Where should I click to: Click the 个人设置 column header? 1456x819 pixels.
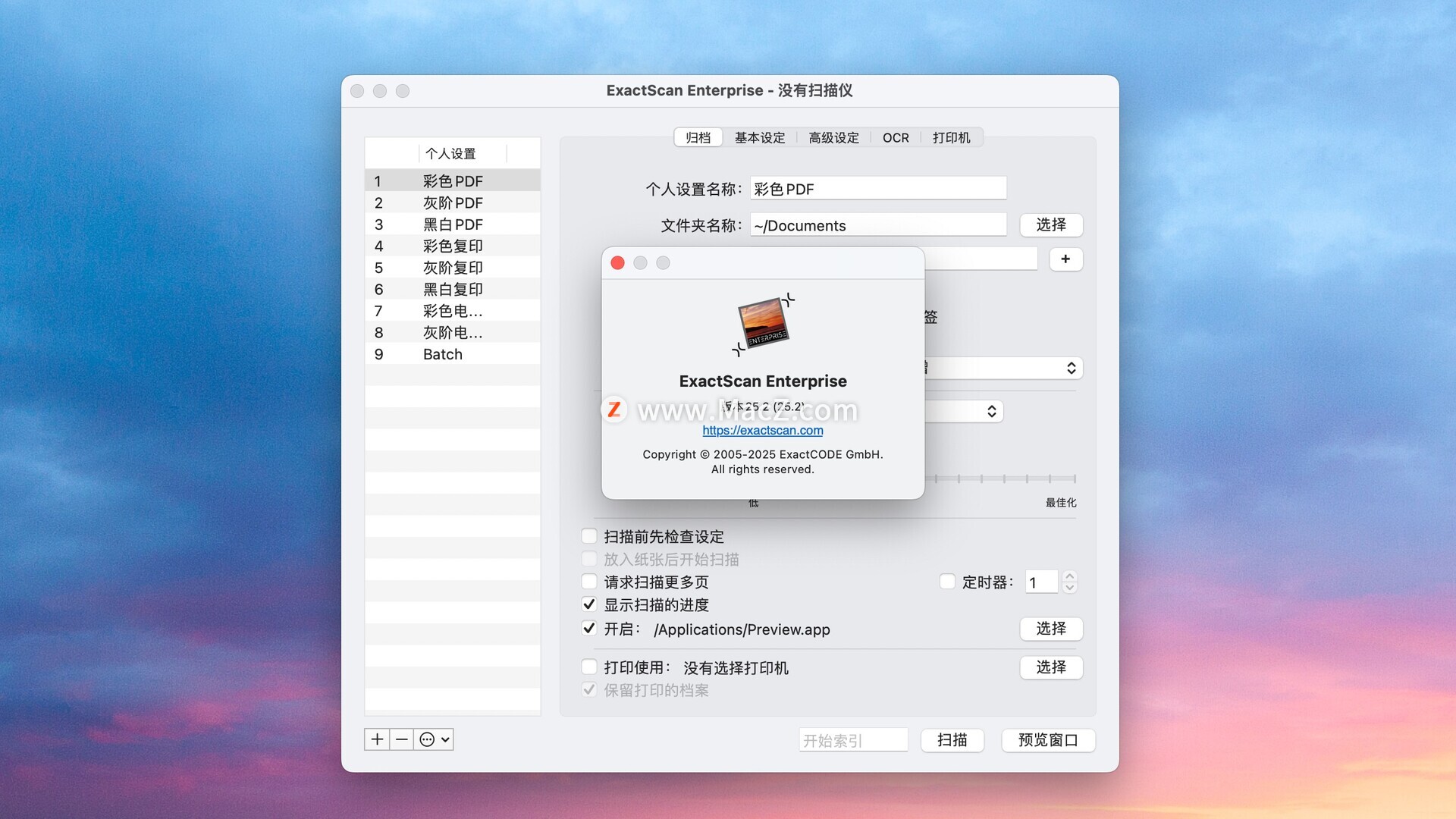pyautogui.click(x=463, y=153)
